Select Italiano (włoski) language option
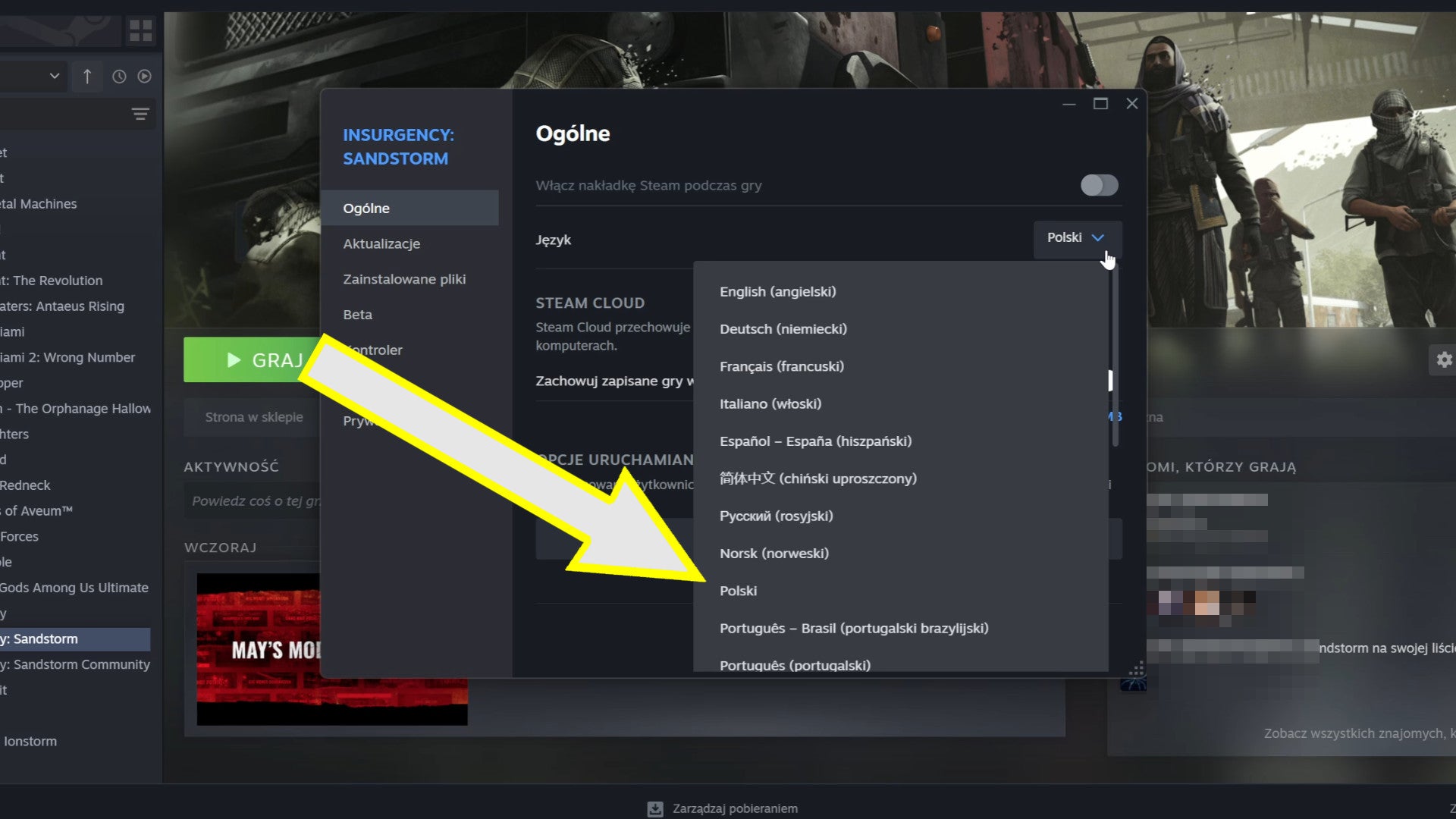The image size is (1456, 819). (x=770, y=403)
